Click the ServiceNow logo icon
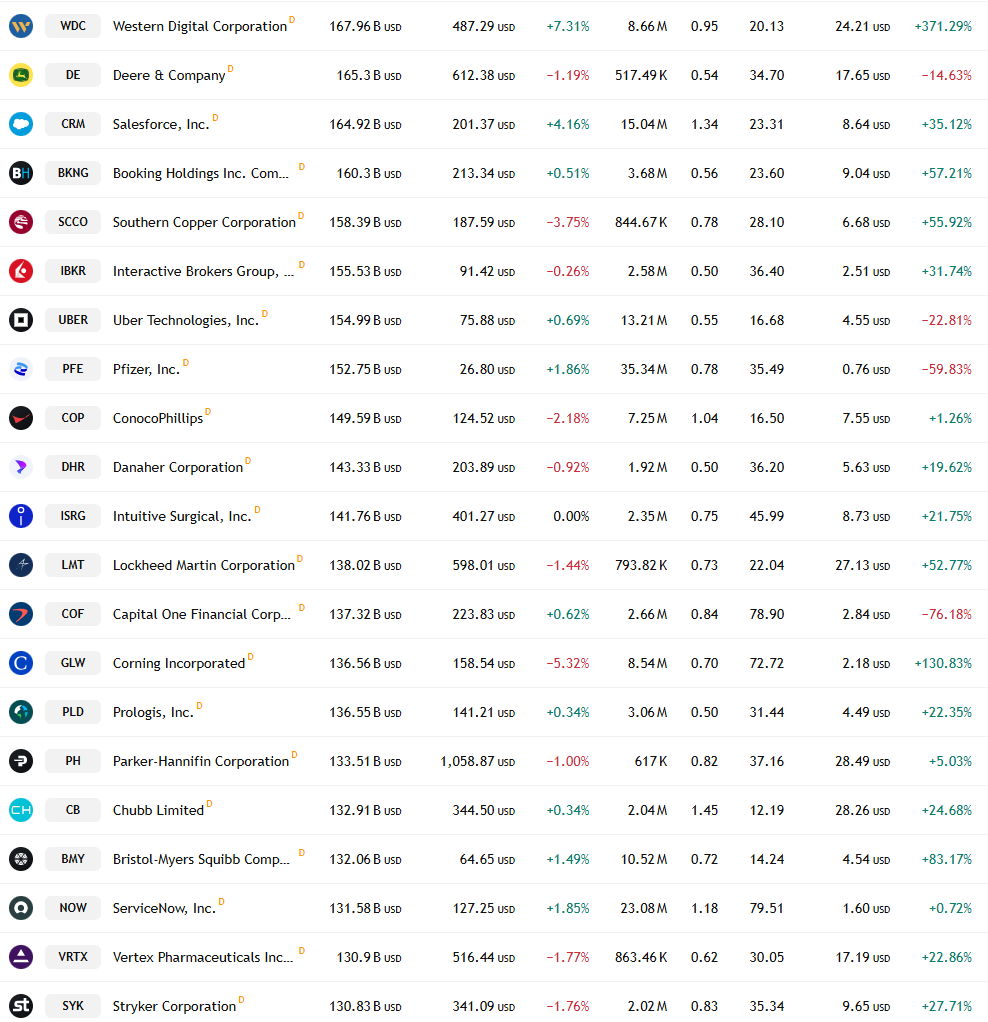 point(21,908)
